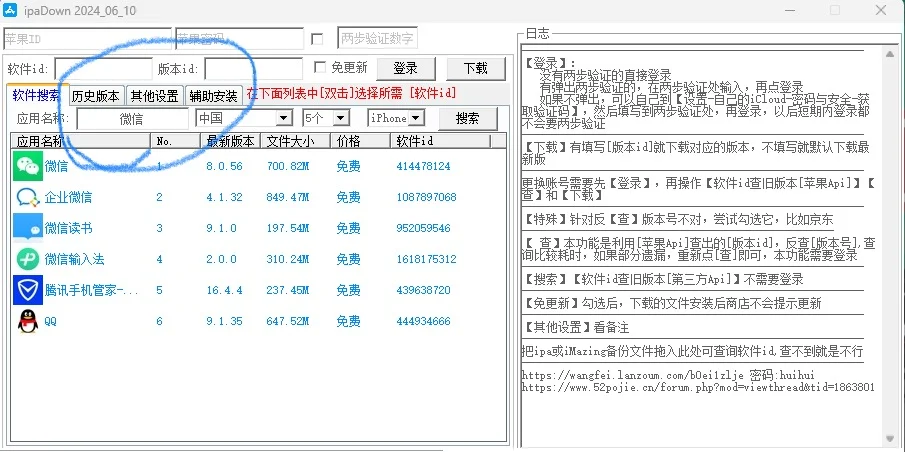Screen dimensions: 905x452
Task: Click the 微信输入法 app icon
Action: pyautogui.click(x=28, y=259)
